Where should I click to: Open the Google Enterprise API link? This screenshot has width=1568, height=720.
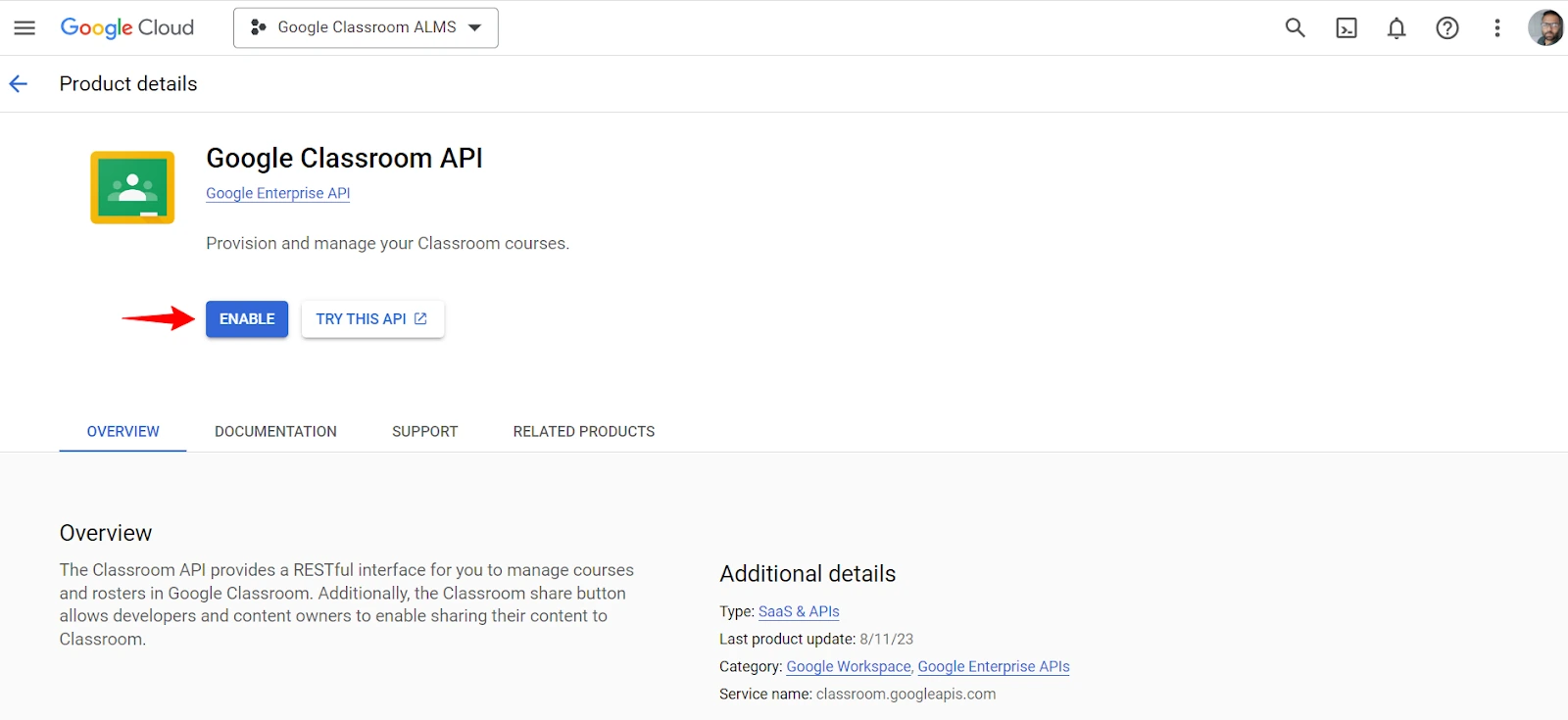278,193
